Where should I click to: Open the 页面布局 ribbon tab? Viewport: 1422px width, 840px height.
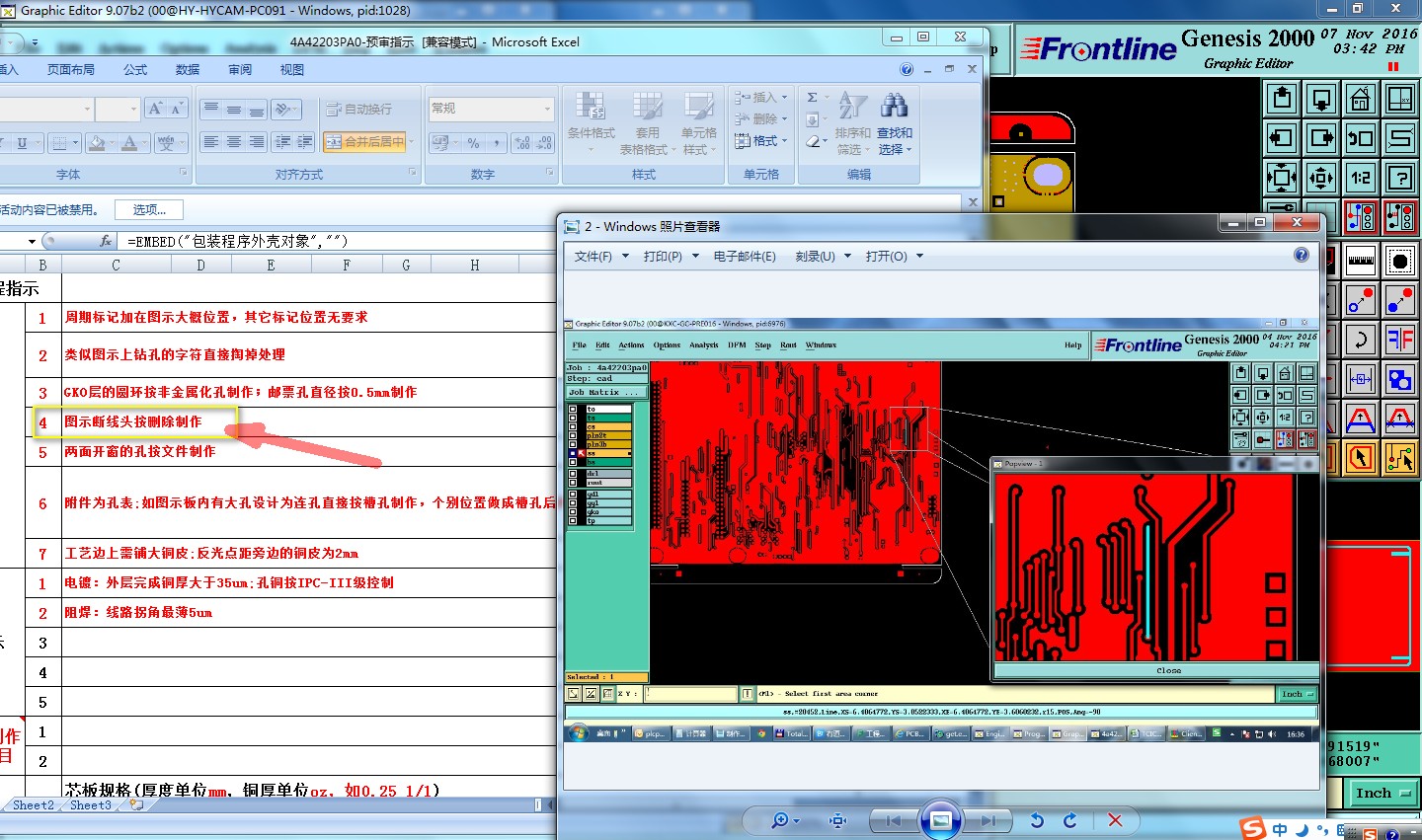70,70
